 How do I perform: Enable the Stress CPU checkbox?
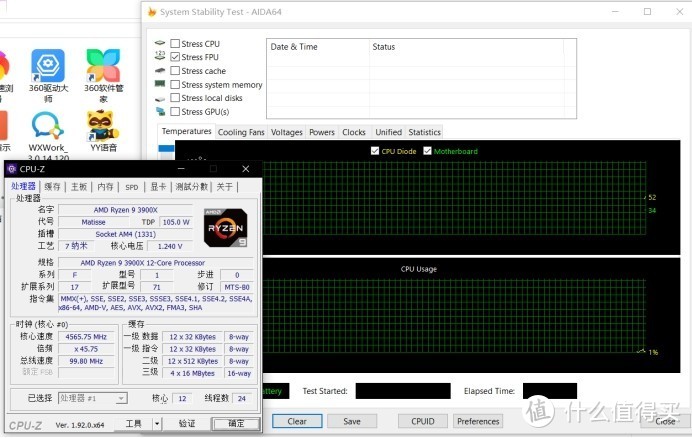coord(175,44)
